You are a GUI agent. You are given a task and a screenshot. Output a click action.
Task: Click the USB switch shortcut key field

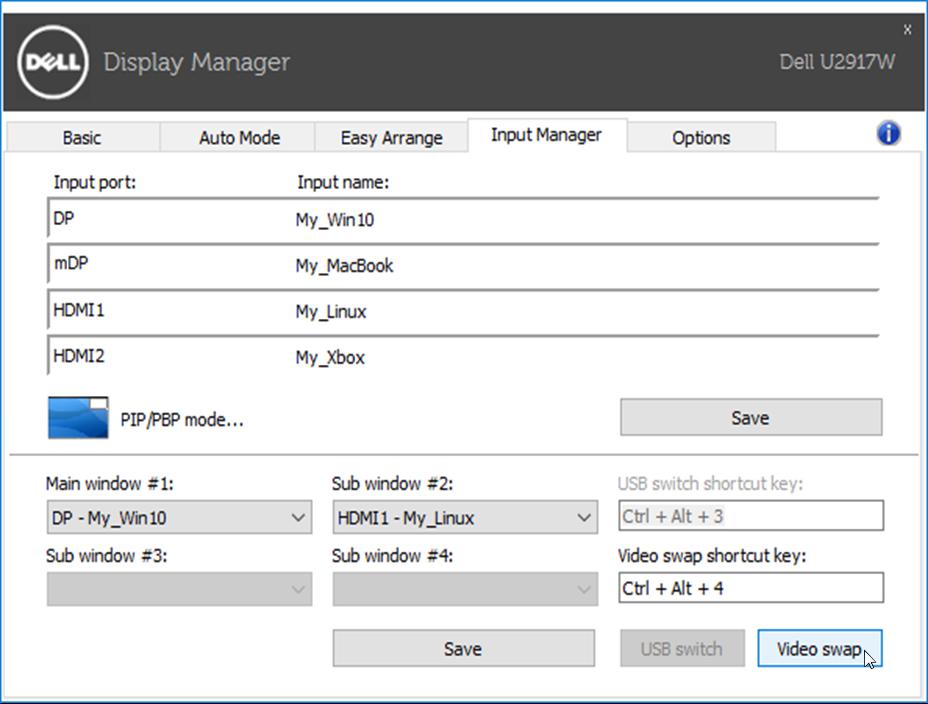(x=751, y=516)
